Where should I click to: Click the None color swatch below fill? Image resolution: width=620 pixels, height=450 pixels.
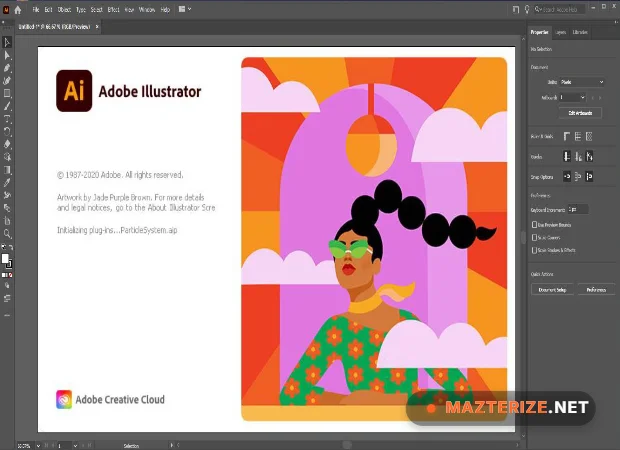11,275
